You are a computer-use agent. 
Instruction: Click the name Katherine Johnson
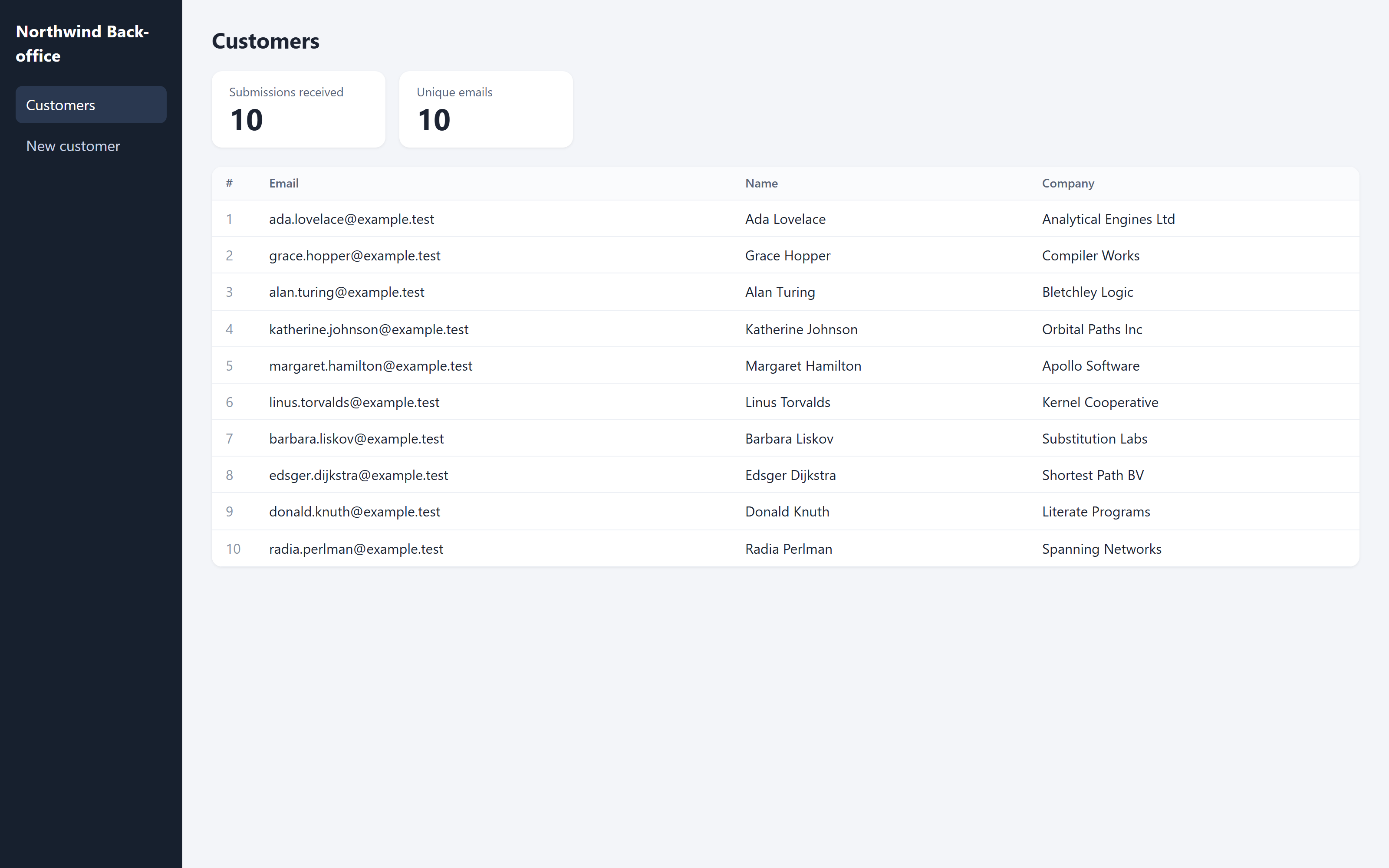coord(801,329)
